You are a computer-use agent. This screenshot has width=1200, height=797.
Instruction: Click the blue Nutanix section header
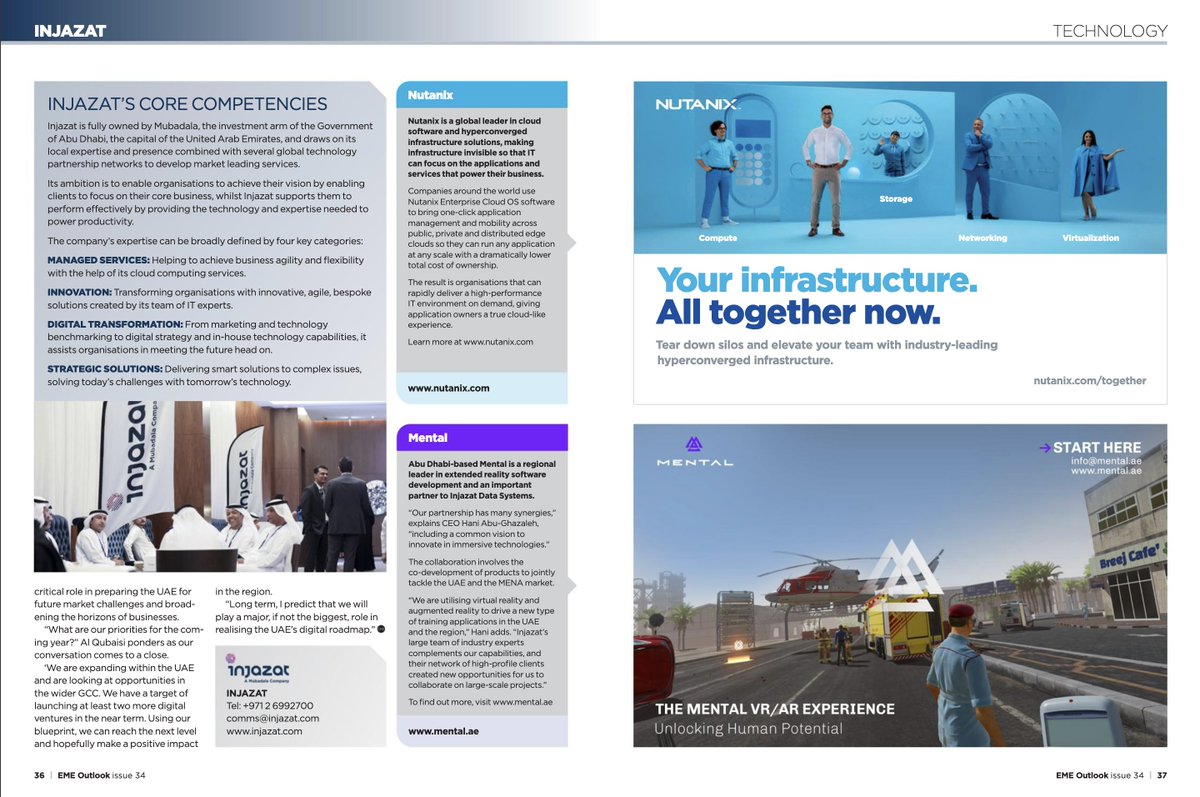482,94
